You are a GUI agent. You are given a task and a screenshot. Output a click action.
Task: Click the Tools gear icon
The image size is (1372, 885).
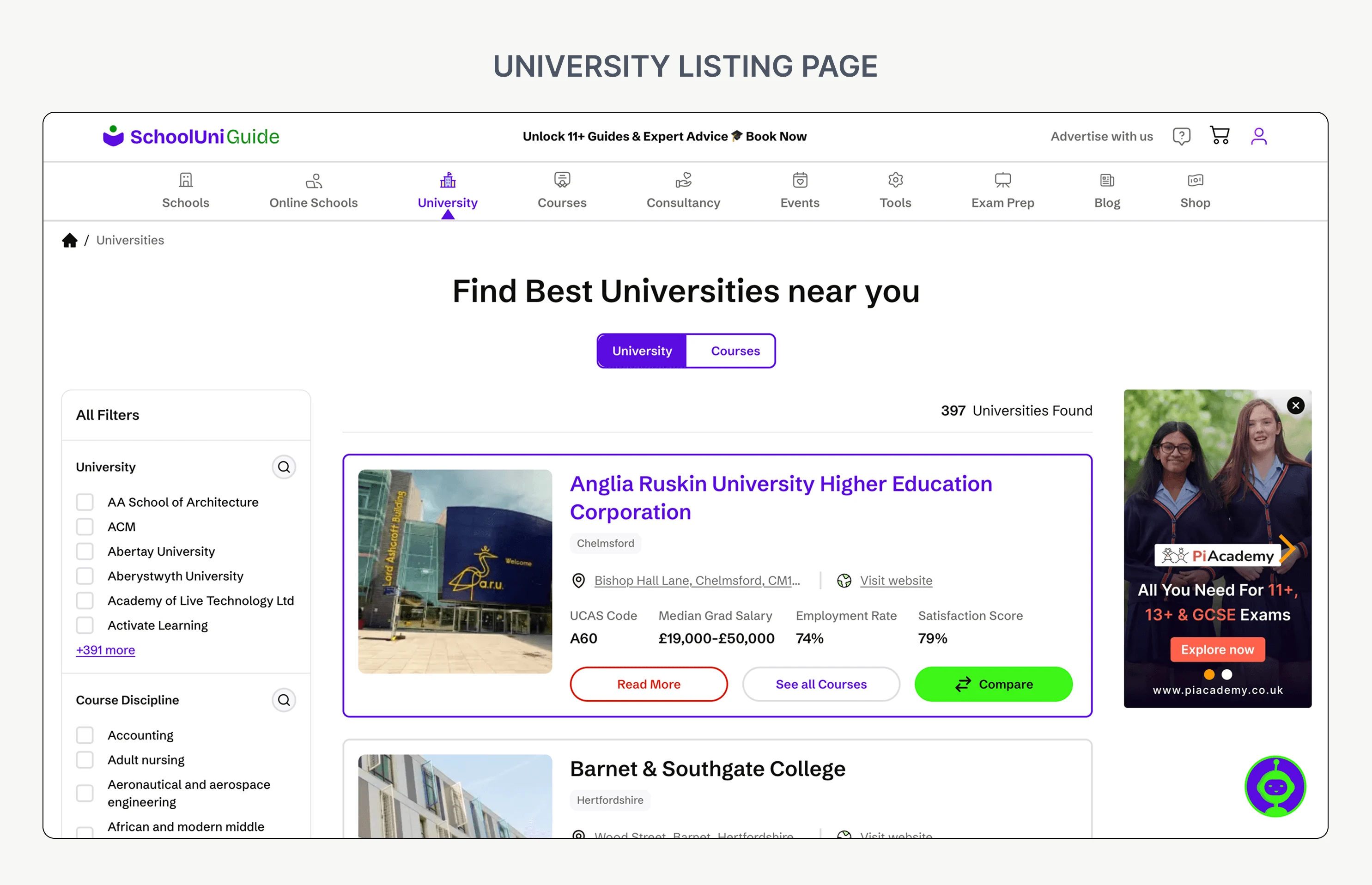tap(896, 180)
